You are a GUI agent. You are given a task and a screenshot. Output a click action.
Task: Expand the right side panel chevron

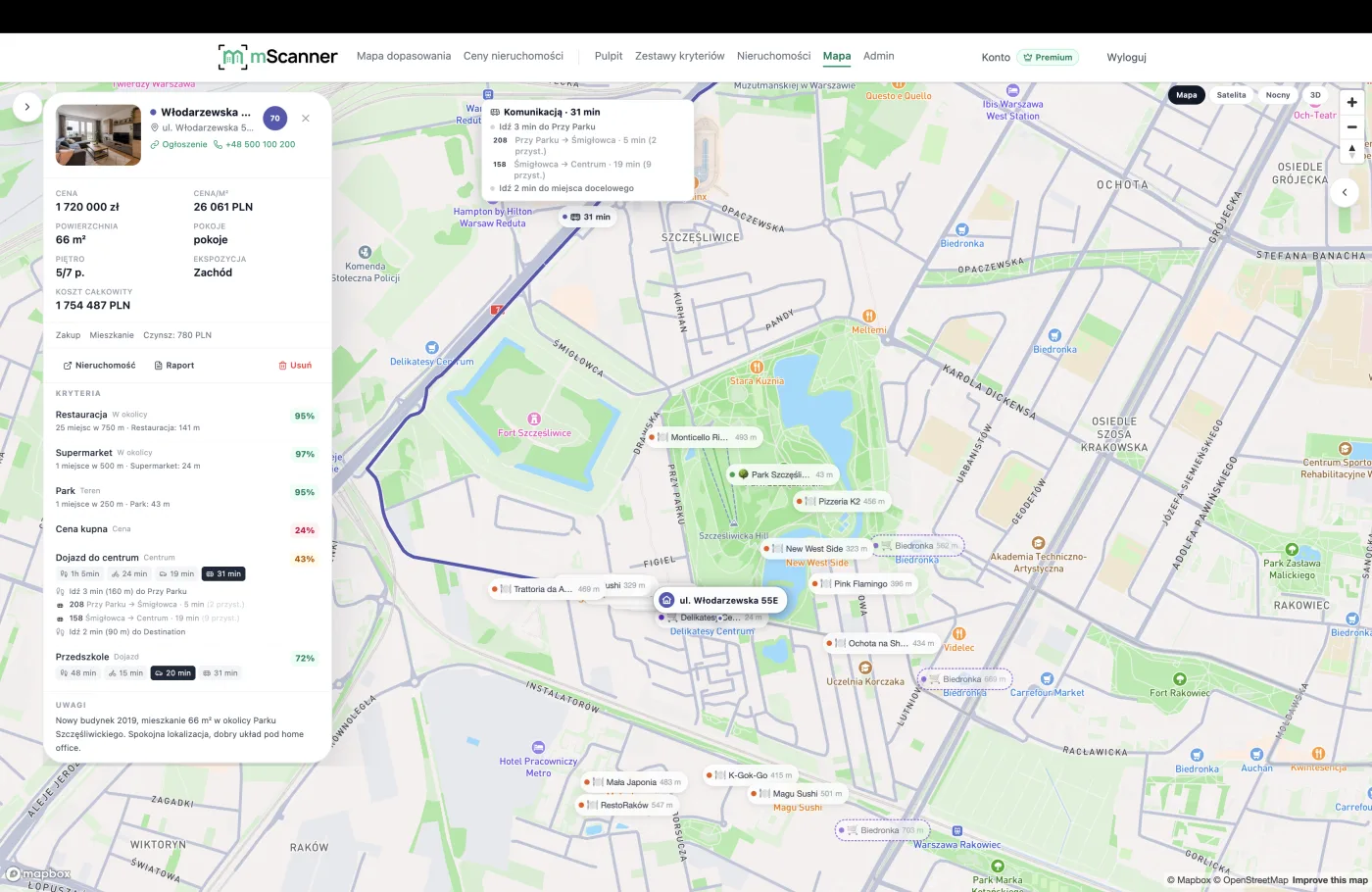point(1345,192)
